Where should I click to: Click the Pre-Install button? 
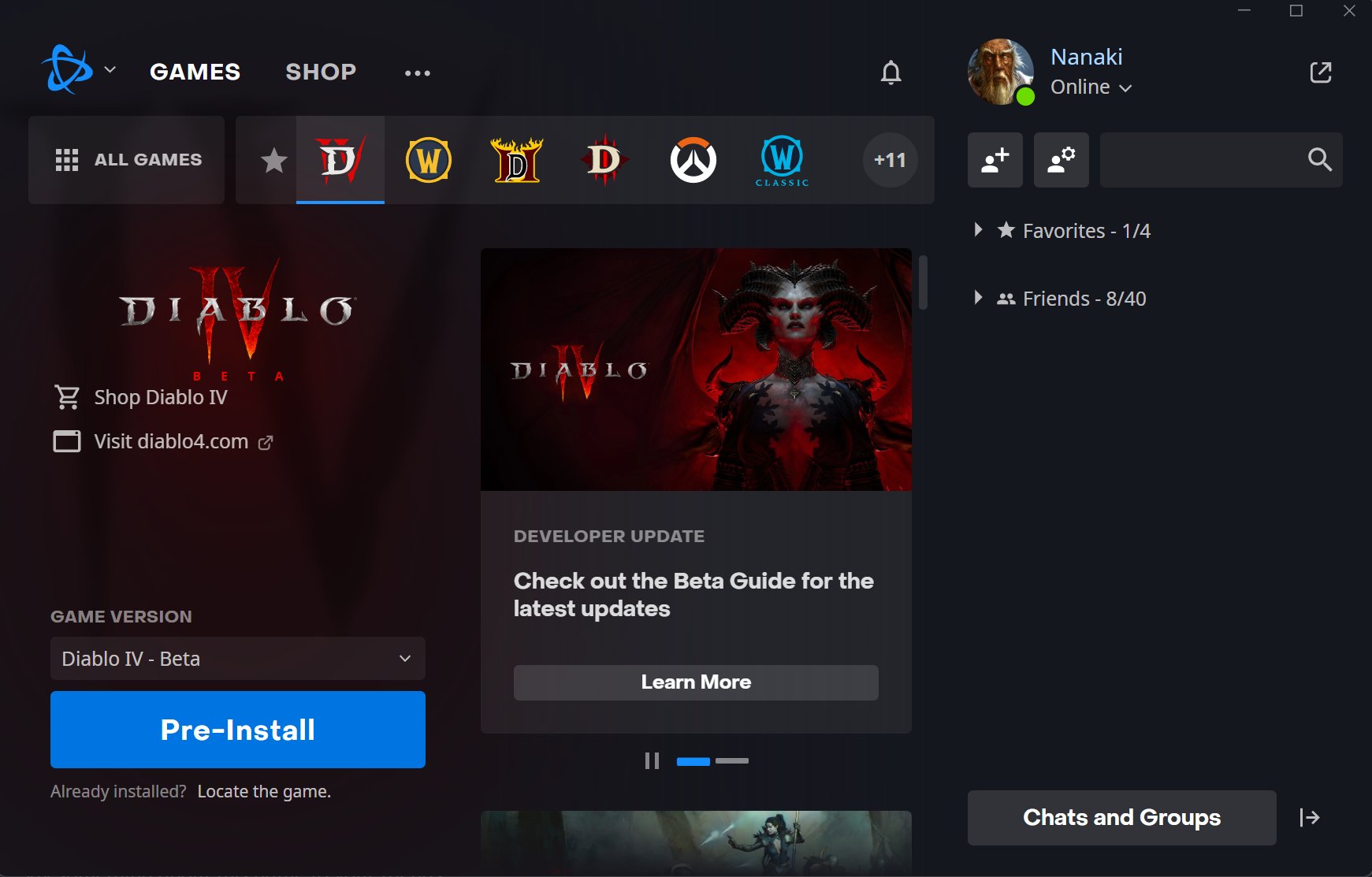click(238, 730)
